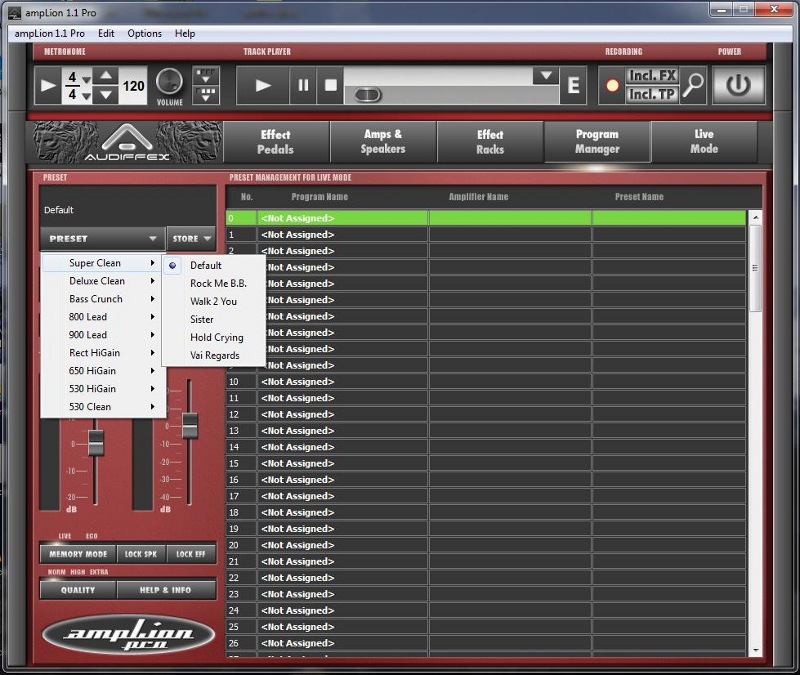Click the QUALITY button
This screenshot has width=800, height=675.
pyautogui.click(x=78, y=590)
